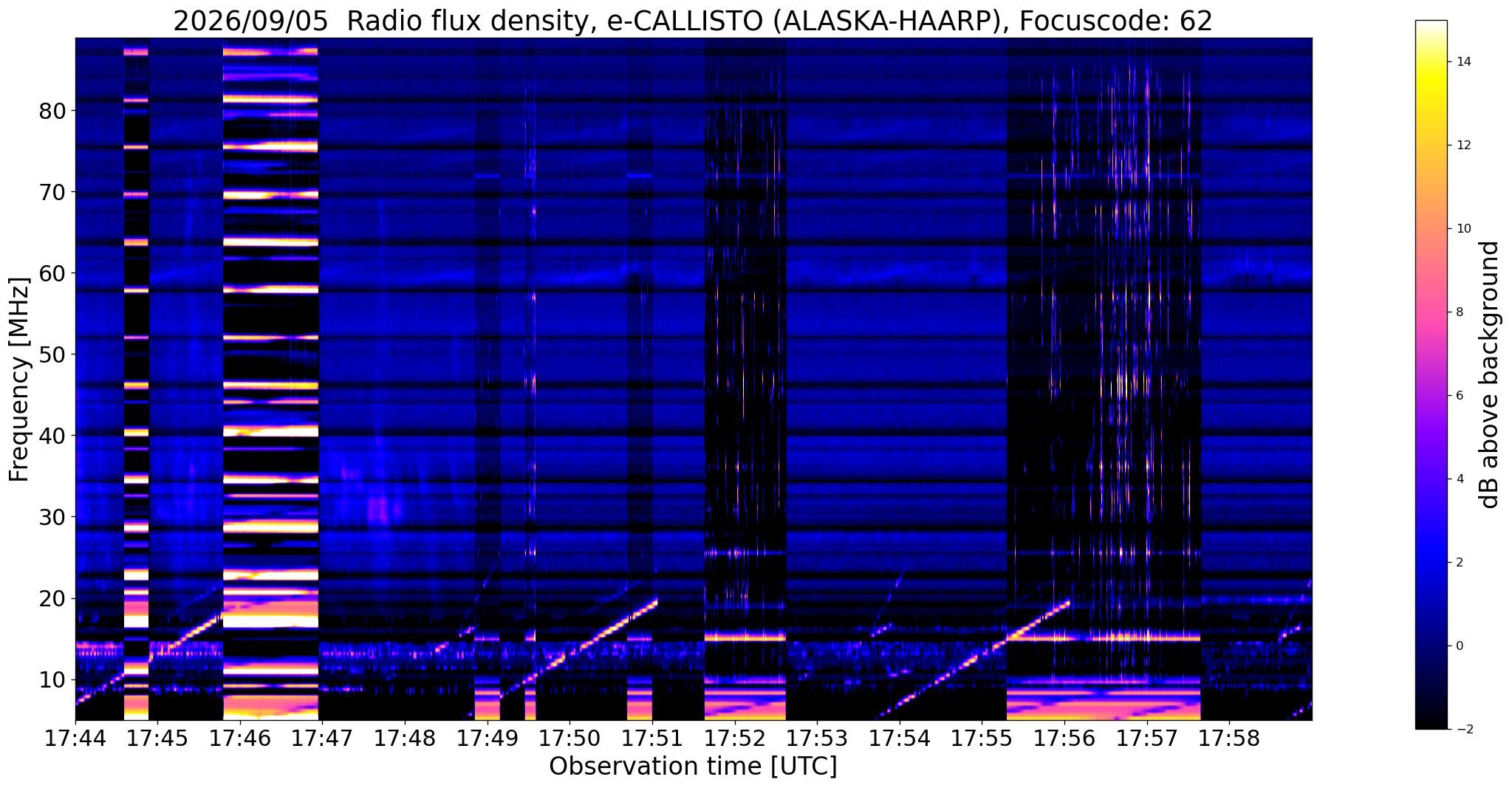Click the colorbar's -2 tick label

(1460, 729)
